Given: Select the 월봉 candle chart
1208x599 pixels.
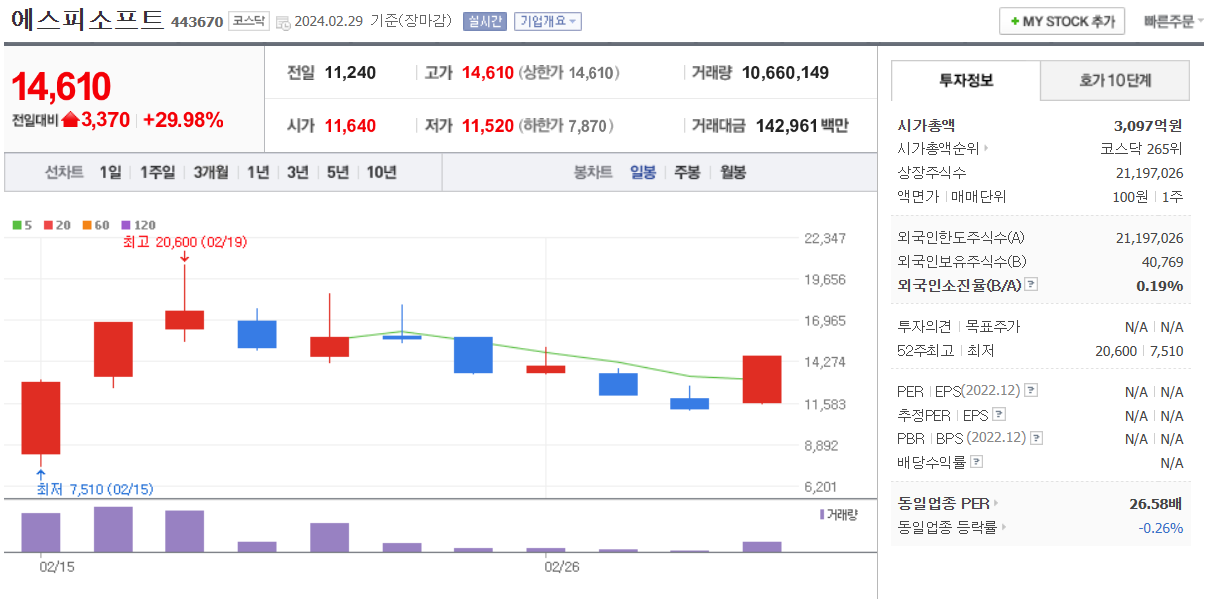Looking at the screenshot, I should click(732, 172).
